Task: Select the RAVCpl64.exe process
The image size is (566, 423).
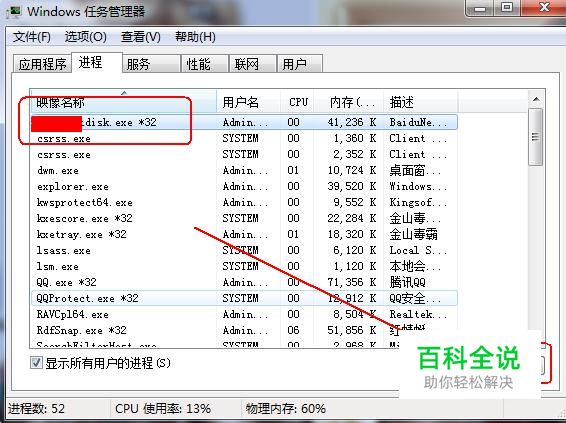Action: tap(244, 314)
